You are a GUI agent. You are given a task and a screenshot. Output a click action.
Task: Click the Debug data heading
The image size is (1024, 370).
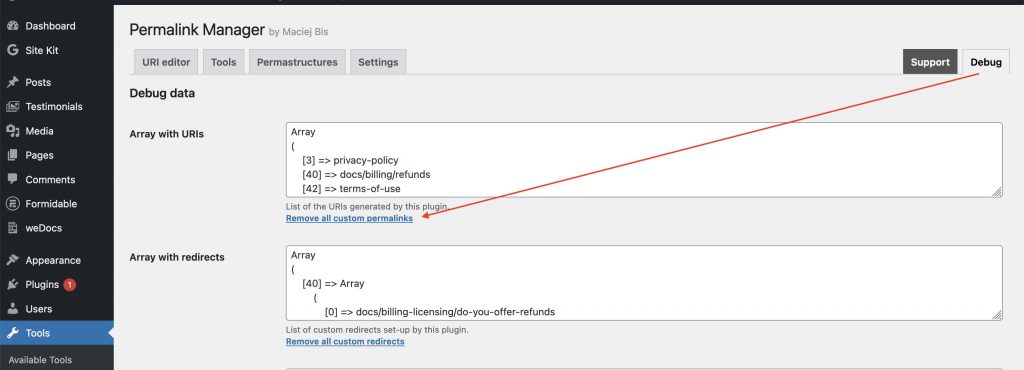(x=162, y=93)
